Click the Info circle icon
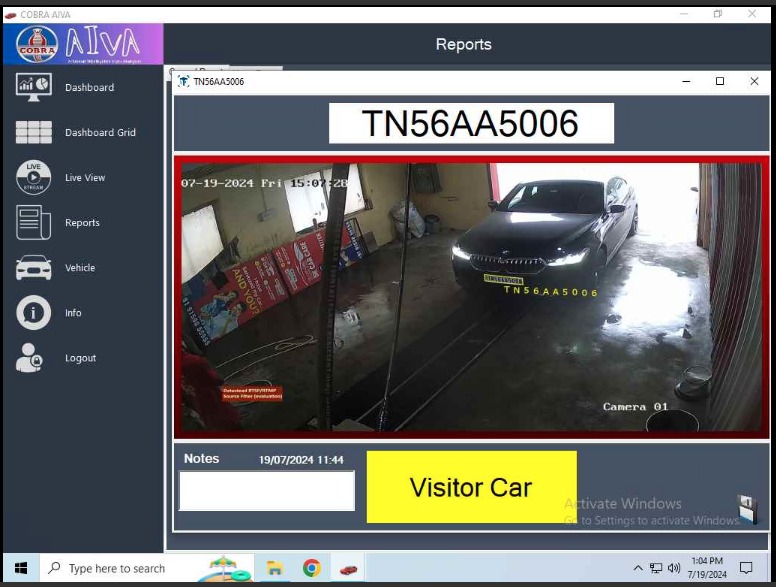Image resolution: width=776 pixels, height=587 pixels. click(x=33, y=313)
